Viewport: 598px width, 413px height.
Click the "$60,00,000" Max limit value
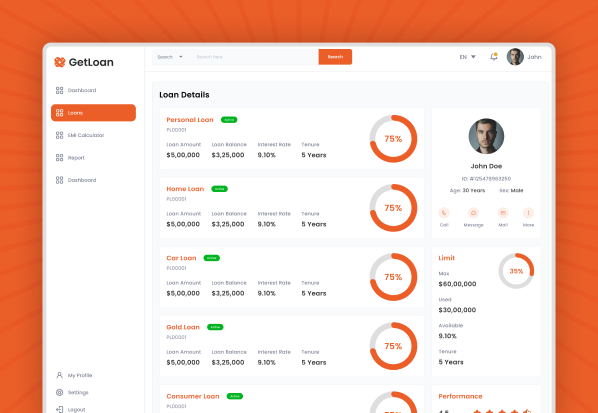point(457,284)
